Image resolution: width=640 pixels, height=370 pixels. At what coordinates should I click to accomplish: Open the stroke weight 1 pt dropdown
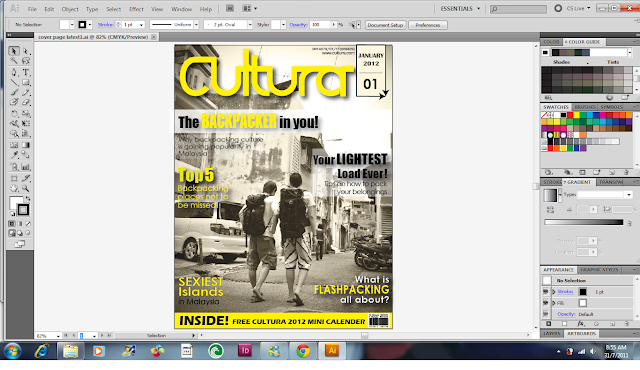pyautogui.click(x=141, y=25)
